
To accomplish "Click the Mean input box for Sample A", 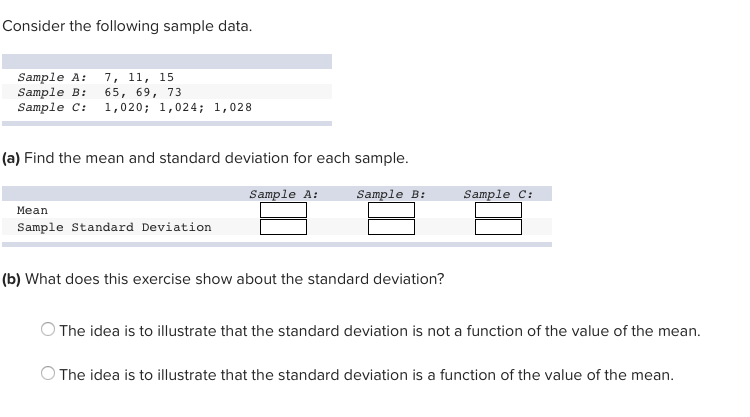I will 283,210.
